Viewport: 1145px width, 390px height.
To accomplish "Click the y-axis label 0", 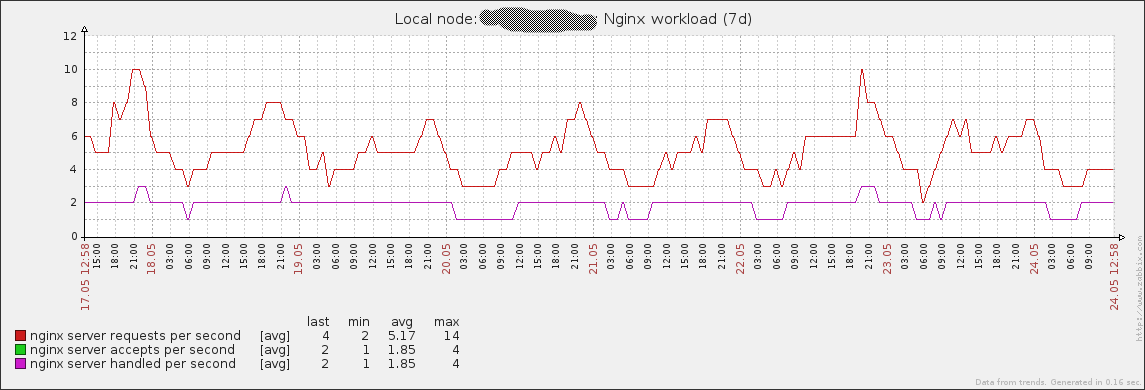I will click(x=73, y=237).
